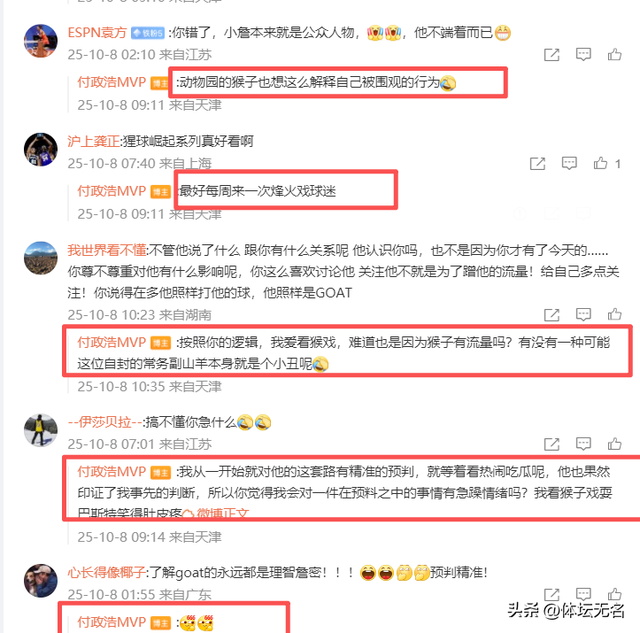
Task: Reply to 沪上龚正's comment via bubble icon
Action: (569, 163)
